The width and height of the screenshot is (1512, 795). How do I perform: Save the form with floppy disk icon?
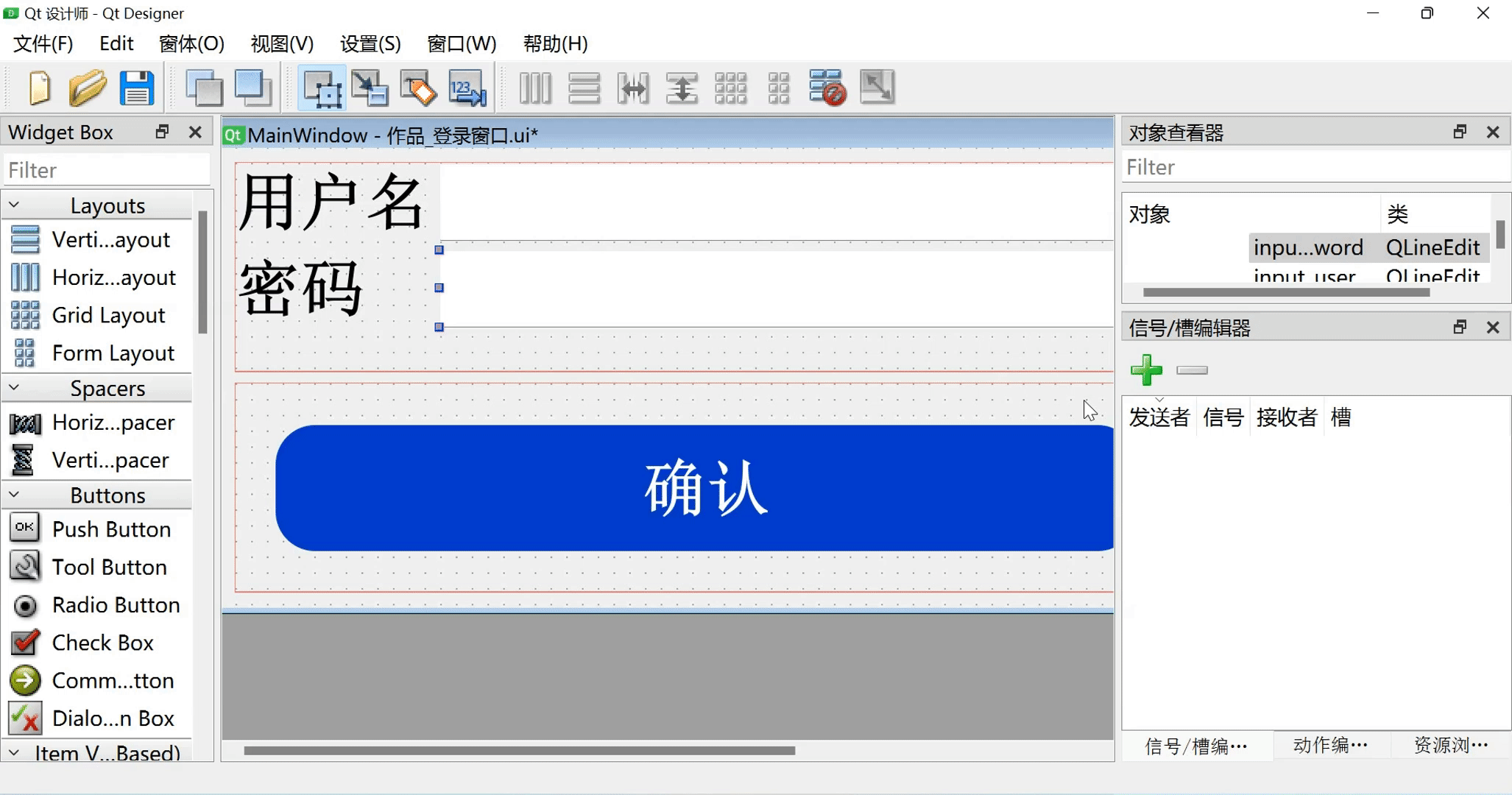137,88
